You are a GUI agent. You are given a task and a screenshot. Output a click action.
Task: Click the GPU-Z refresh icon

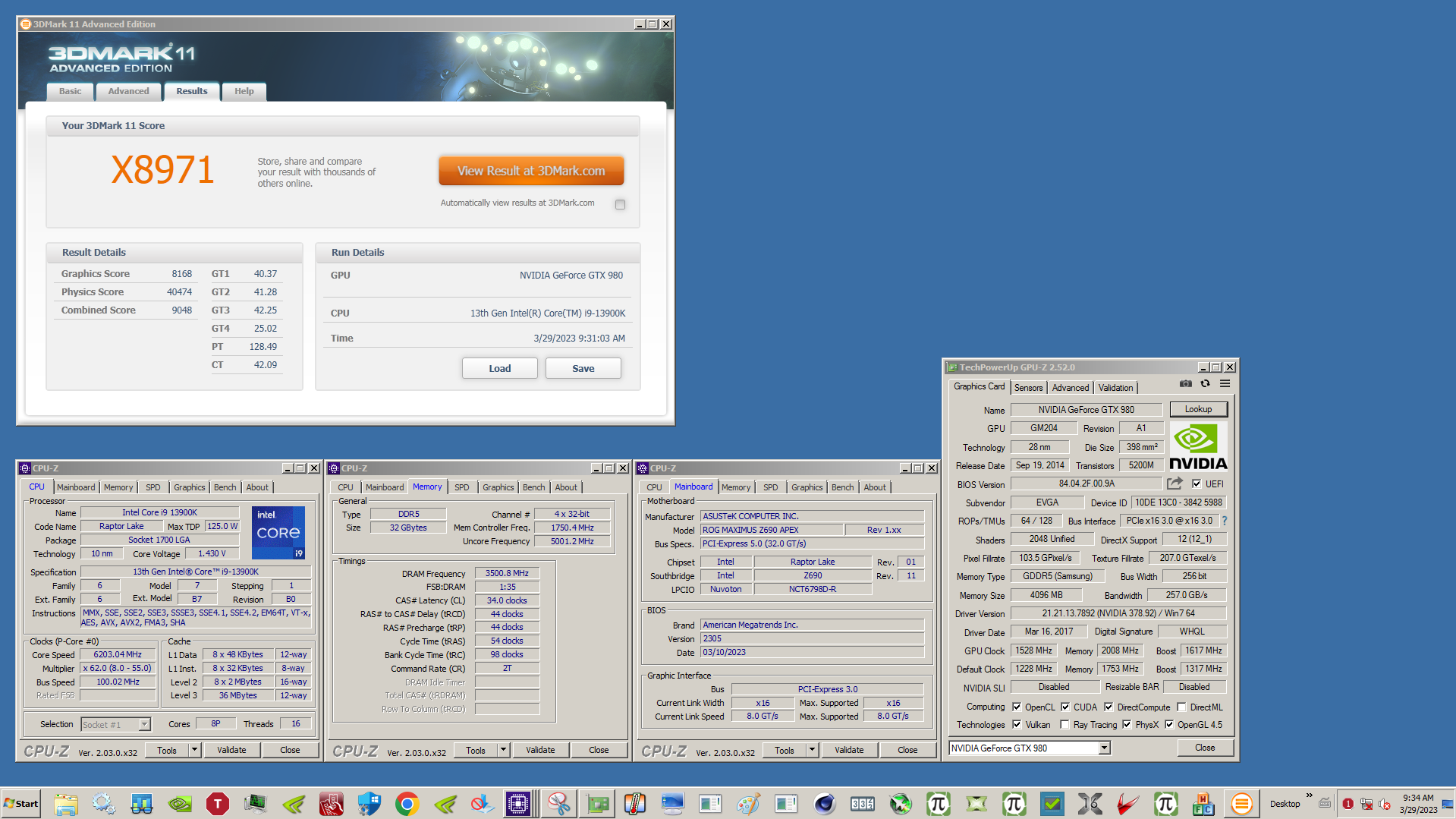click(1205, 384)
